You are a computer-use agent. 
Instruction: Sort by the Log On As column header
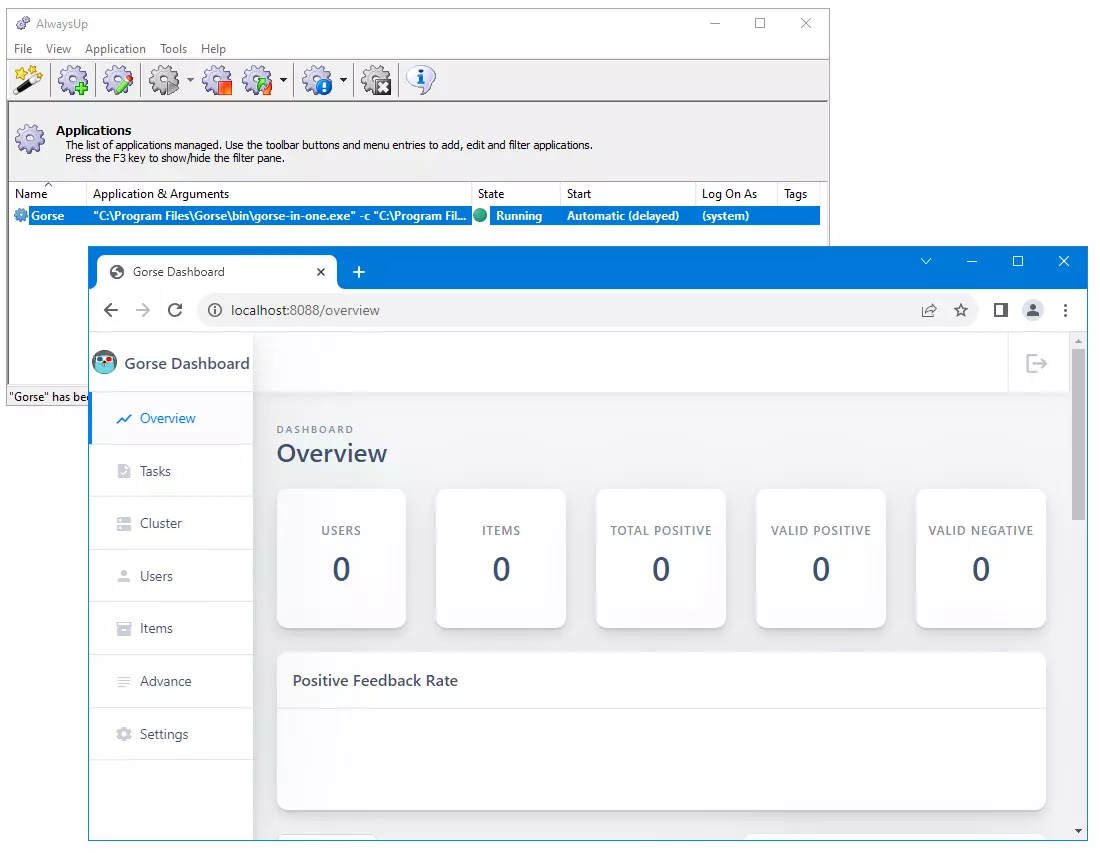pyautogui.click(x=736, y=194)
